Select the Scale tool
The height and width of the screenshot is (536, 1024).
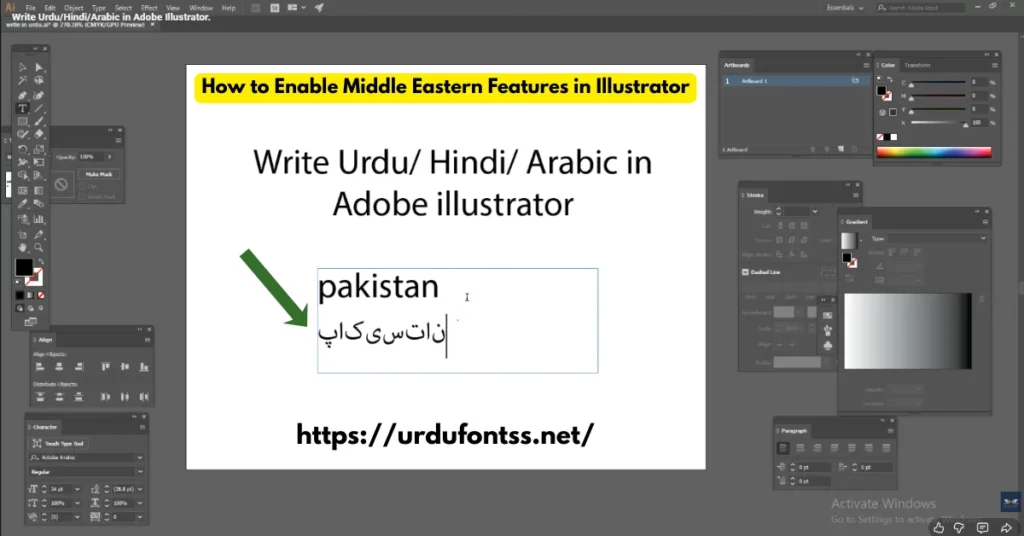[x=39, y=149]
